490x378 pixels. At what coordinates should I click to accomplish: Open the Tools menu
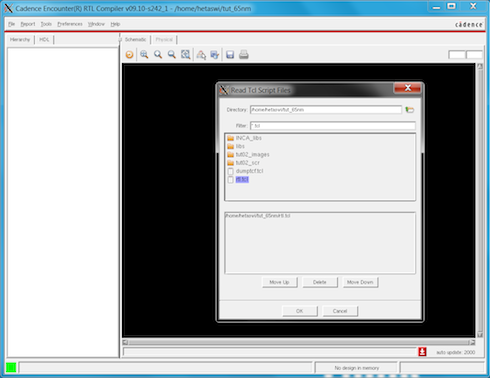point(46,24)
